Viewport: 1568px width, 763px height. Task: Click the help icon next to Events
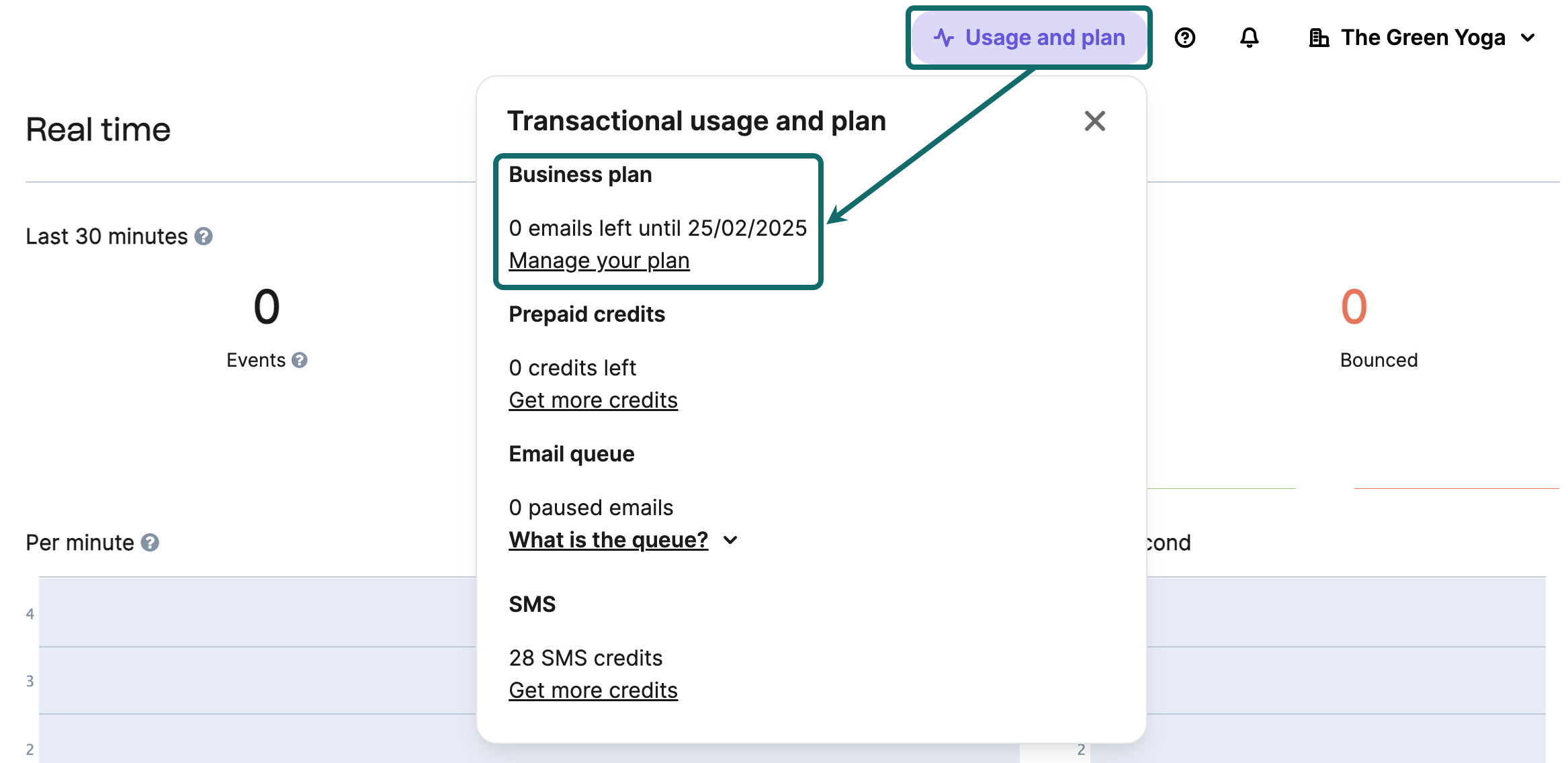[x=300, y=361]
